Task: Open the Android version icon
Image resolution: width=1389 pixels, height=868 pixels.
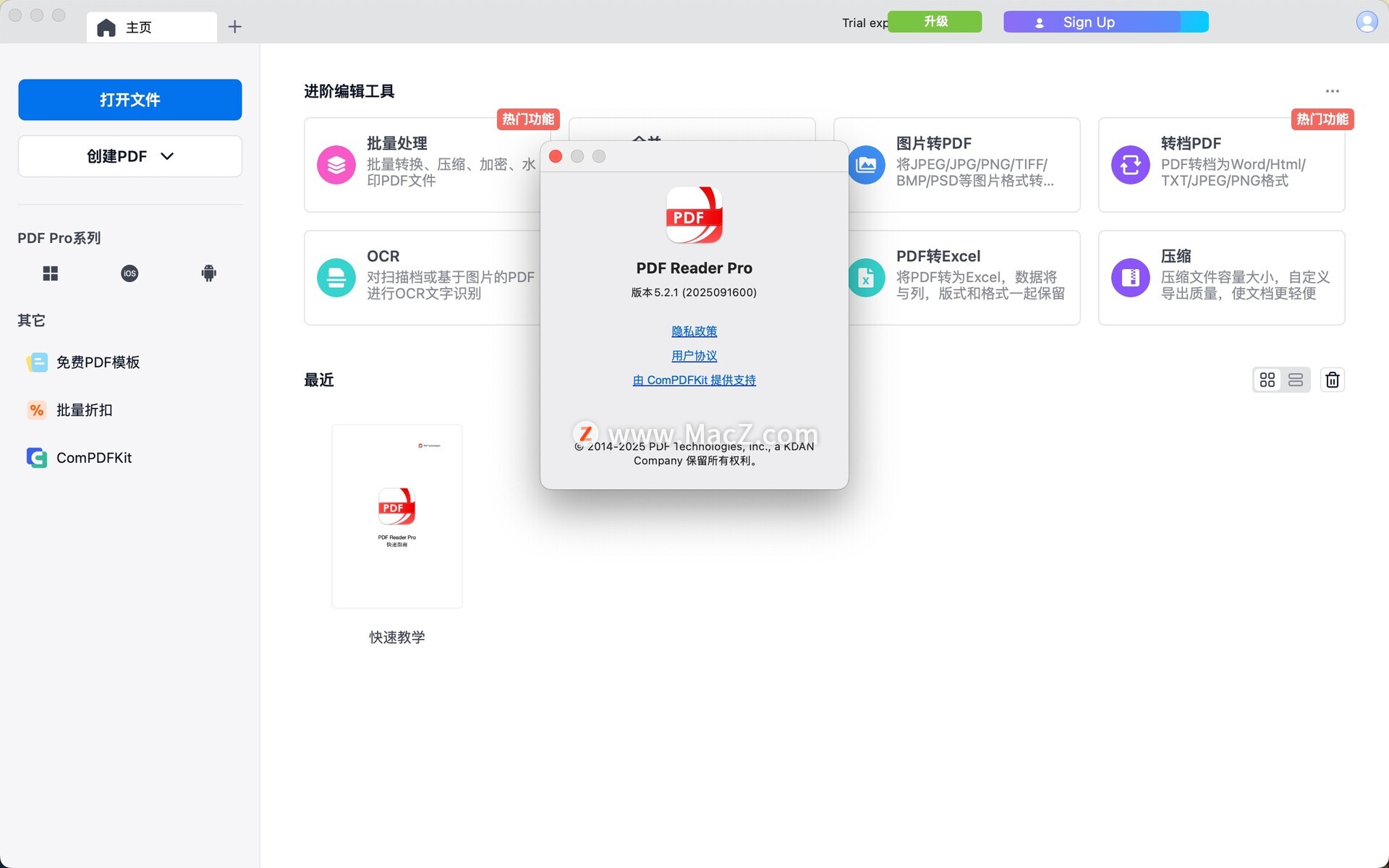Action: [208, 273]
